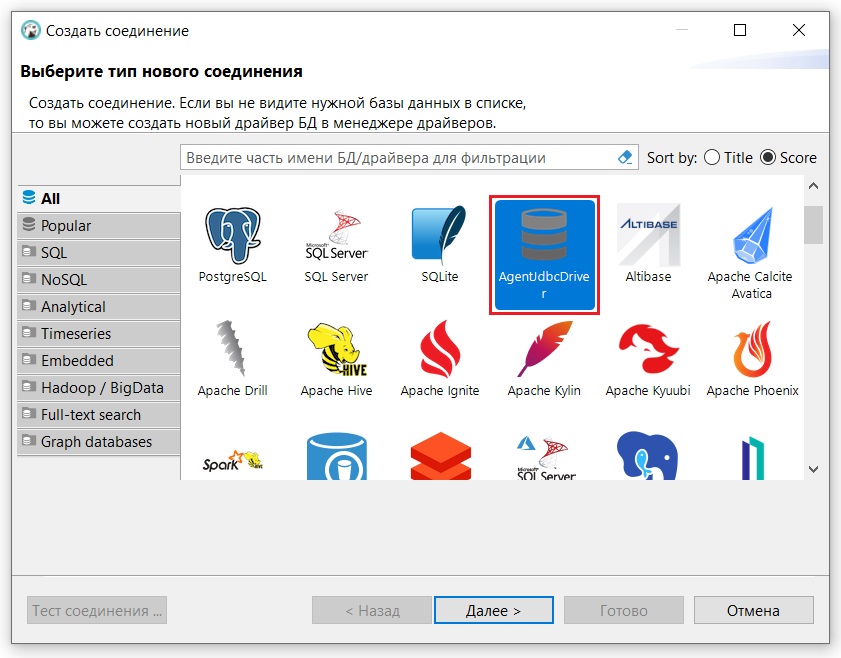Maximize the Создать соединение dialog
Screen dimensions: 841x658
click(740, 30)
